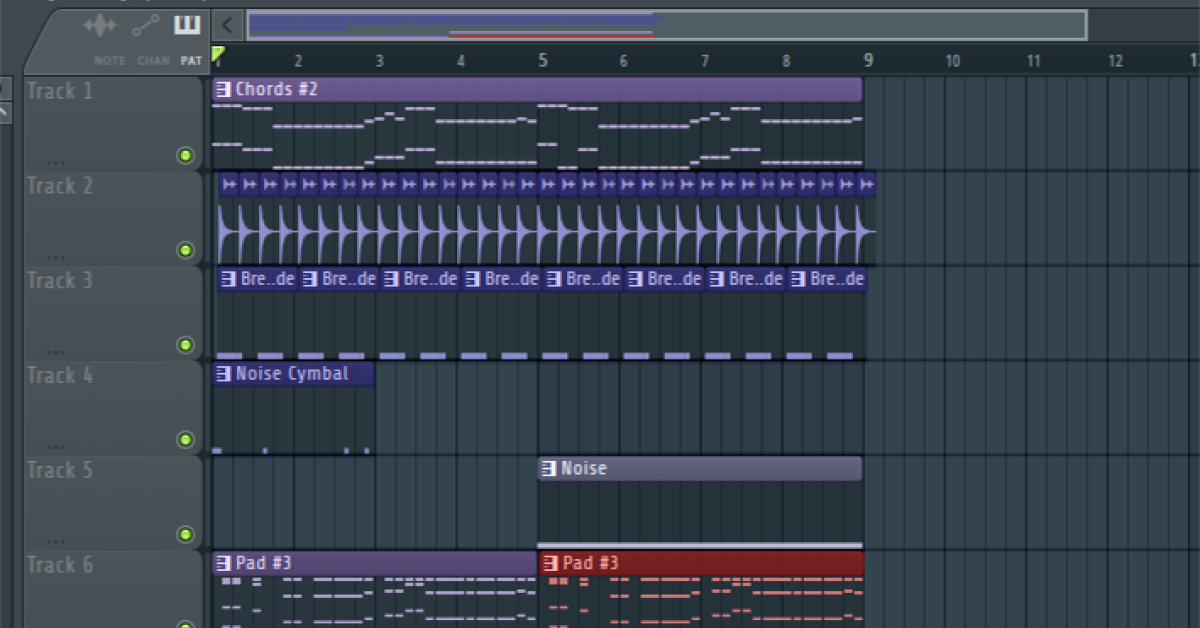Click the Track 1 name label
This screenshot has width=1200, height=628.
coord(60,90)
